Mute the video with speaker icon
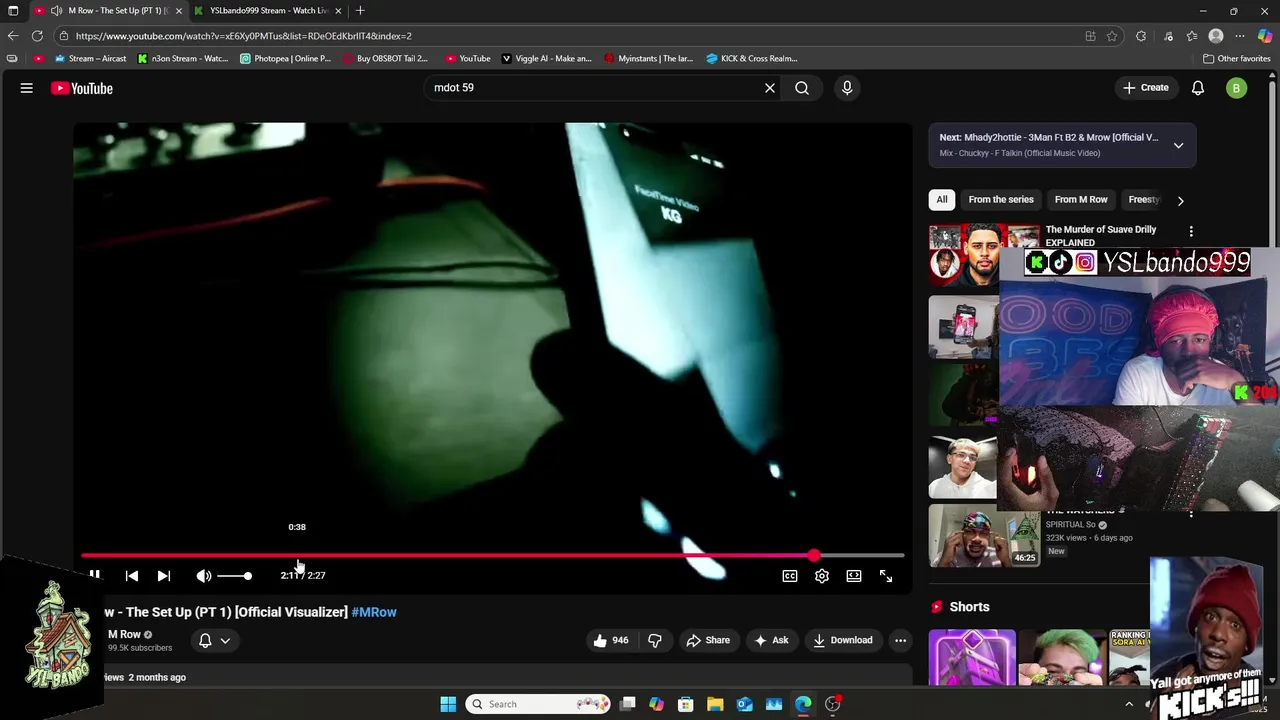This screenshot has height=720, width=1280. coord(204,576)
